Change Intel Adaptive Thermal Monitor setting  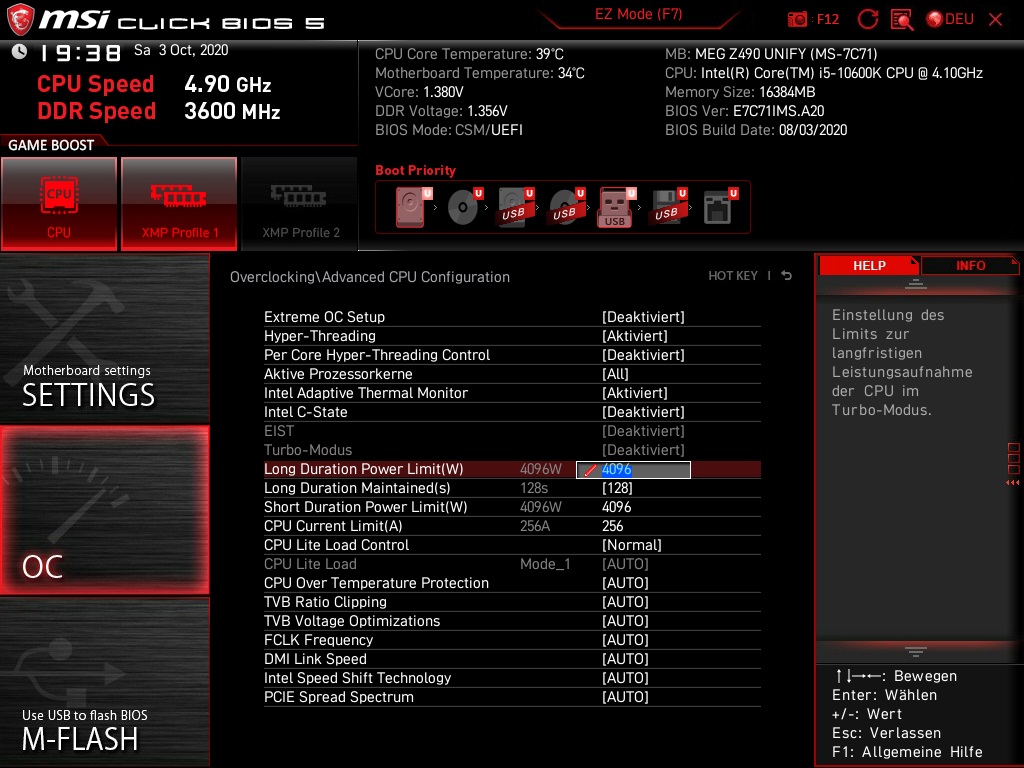point(512,392)
